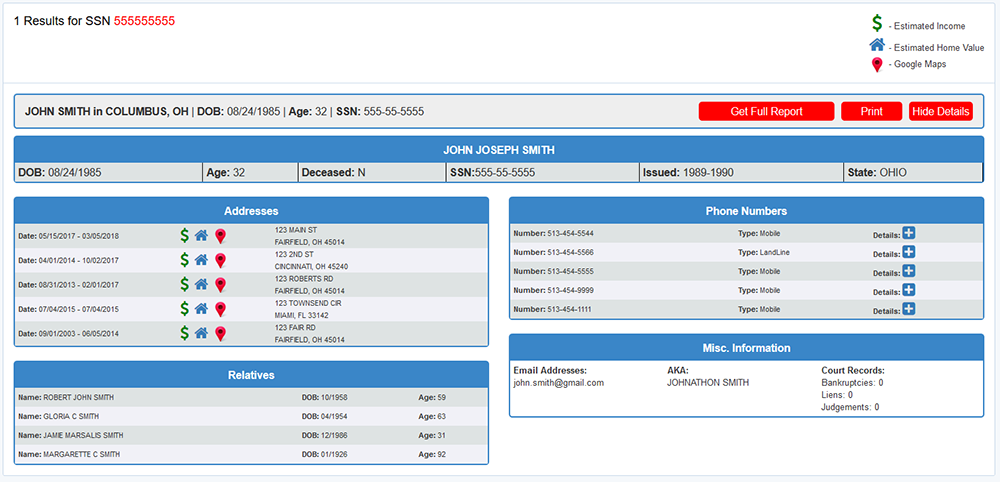Click email john.smith@gmail.com
The height and width of the screenshot is (482, 1000).
tap(559, 383)
